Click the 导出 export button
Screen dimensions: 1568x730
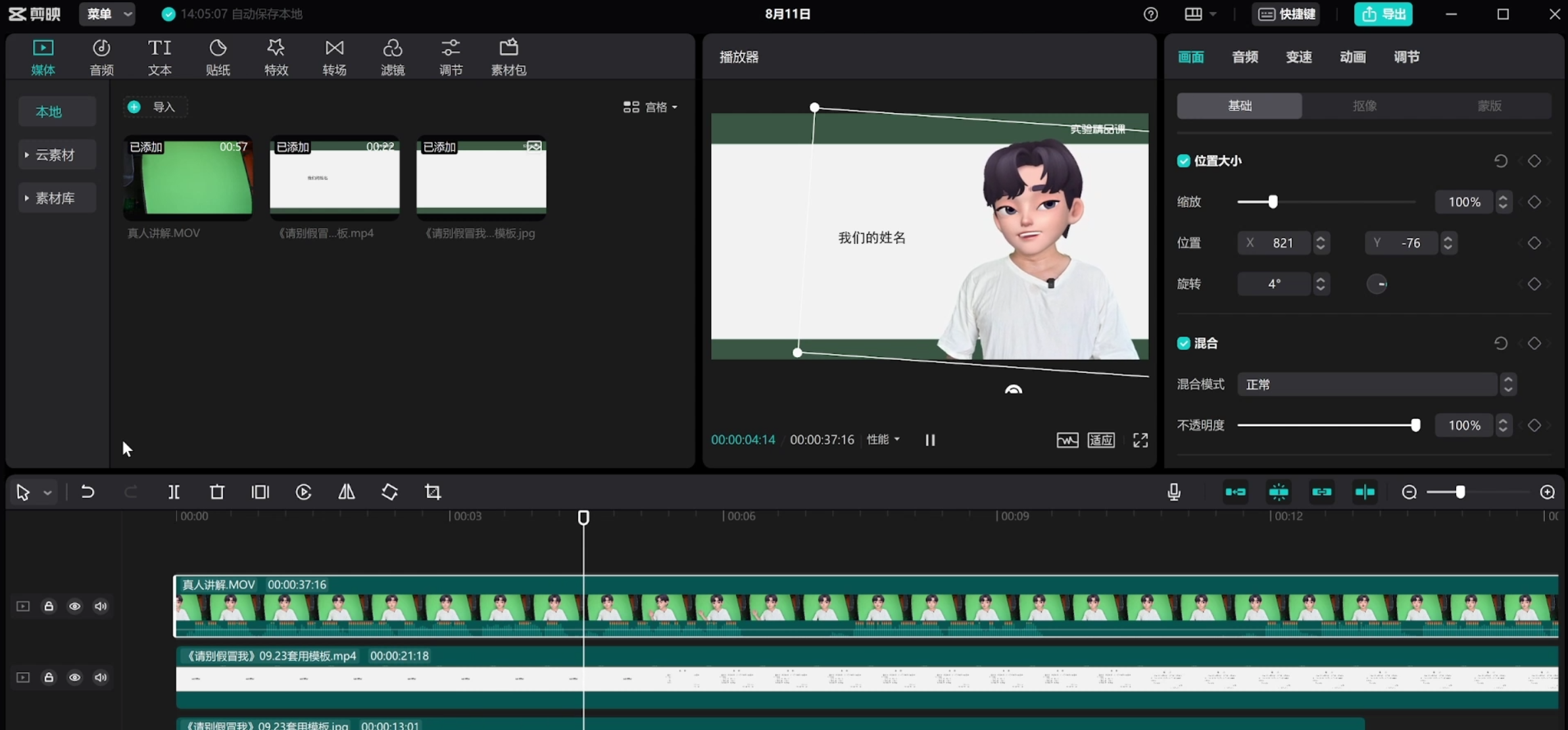tap(1383, 14)
